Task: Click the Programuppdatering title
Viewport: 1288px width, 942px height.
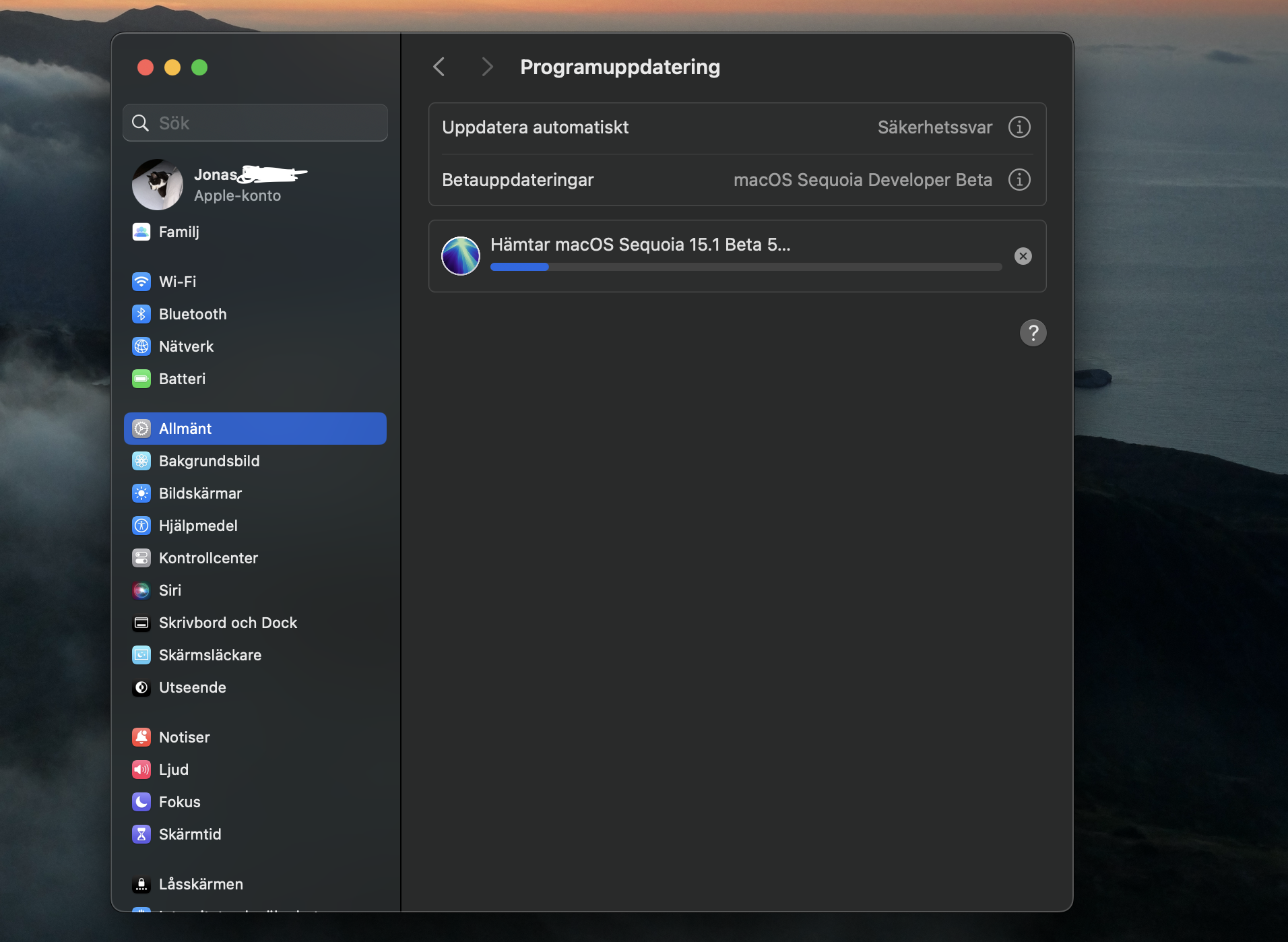Action: click(620, 67)
